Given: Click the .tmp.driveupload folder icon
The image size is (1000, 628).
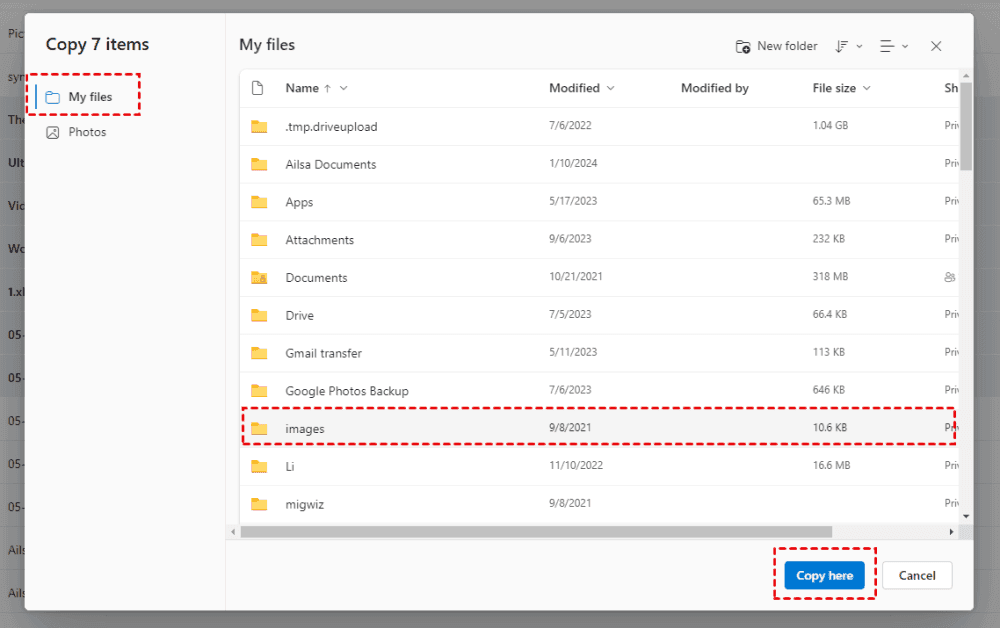Looking at the screenshot, I should click(259, 126).
